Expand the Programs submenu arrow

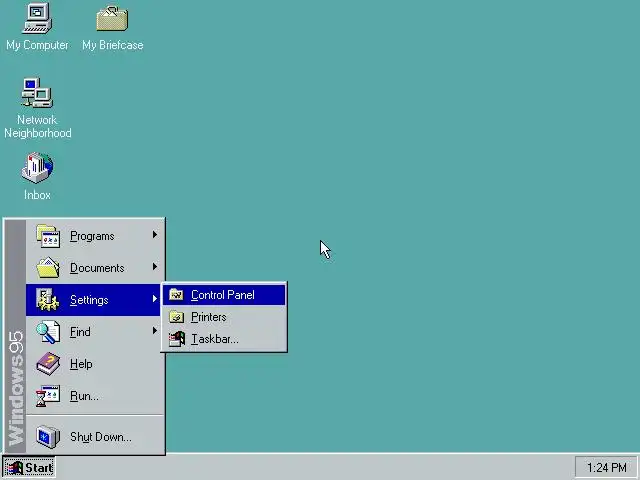pyautogui.click(x=155, y=235)
